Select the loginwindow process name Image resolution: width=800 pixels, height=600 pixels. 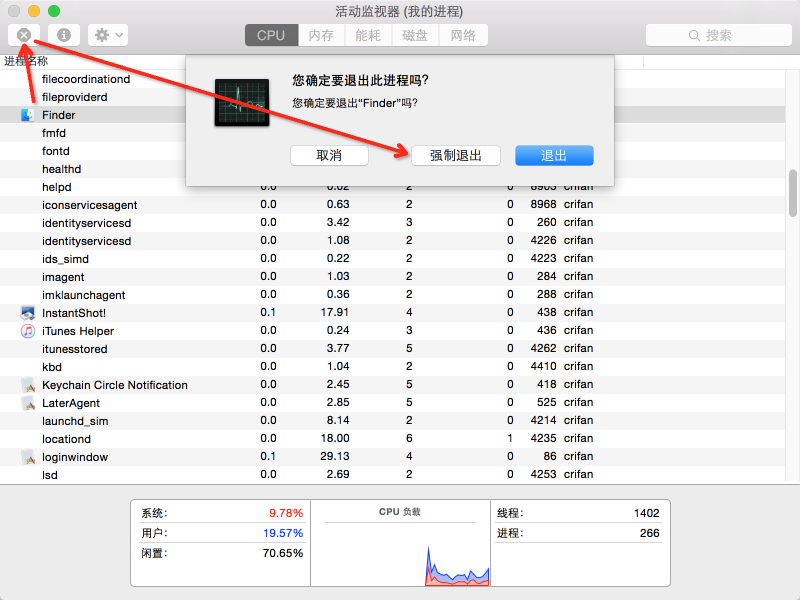pyautogui.click(x=75, y=457)
